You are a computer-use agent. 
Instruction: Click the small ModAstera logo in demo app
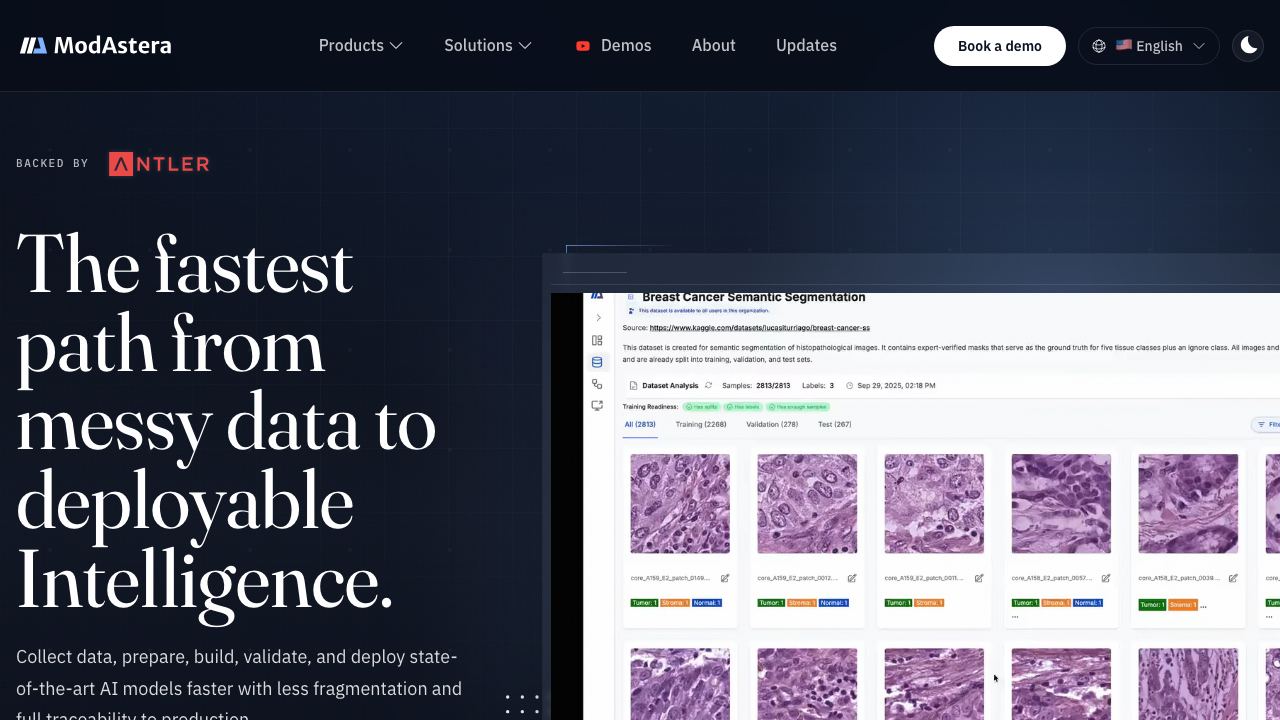[x=597, y=296]
